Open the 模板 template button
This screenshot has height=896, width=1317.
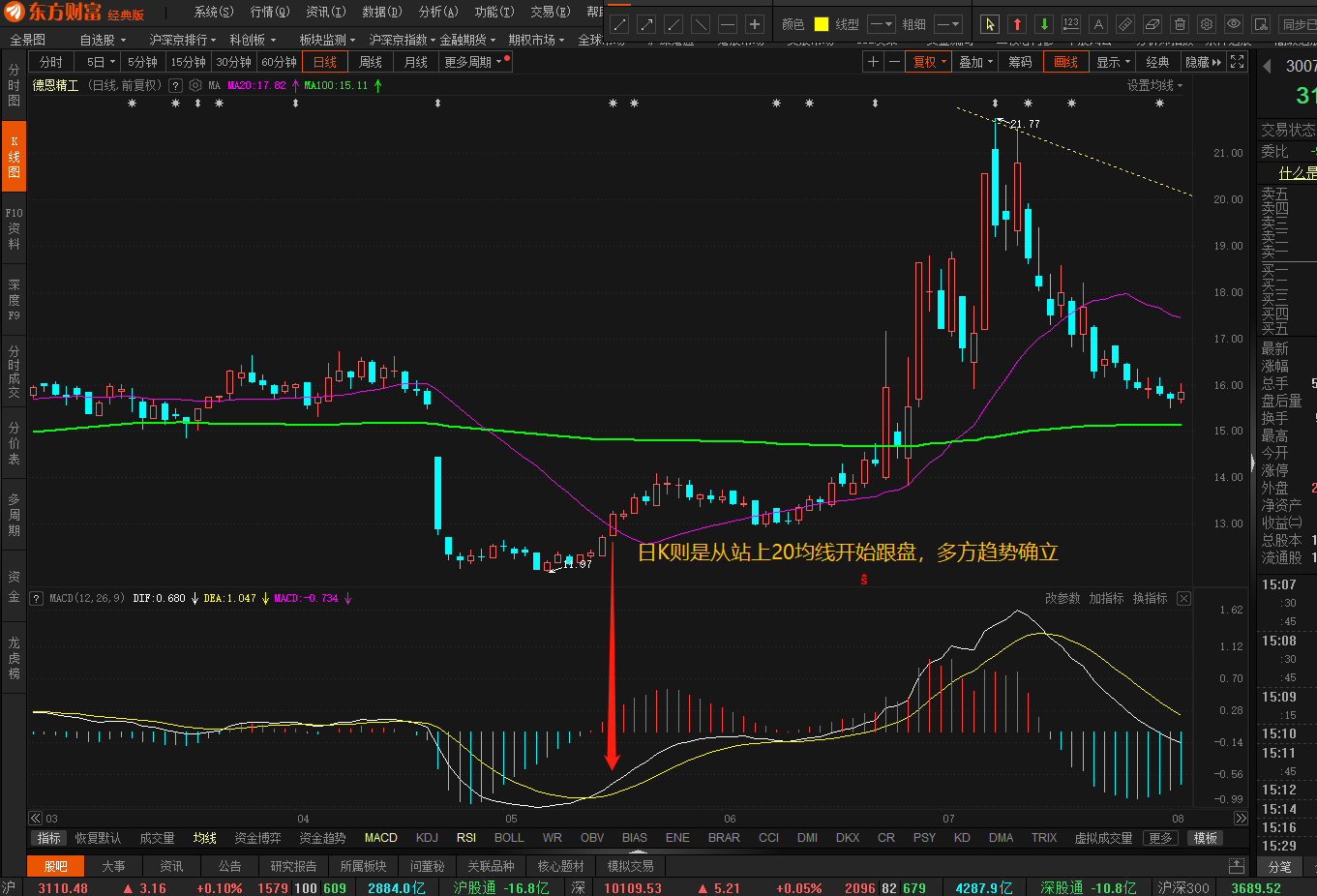pyautogui.click(x=1206, y=838)
